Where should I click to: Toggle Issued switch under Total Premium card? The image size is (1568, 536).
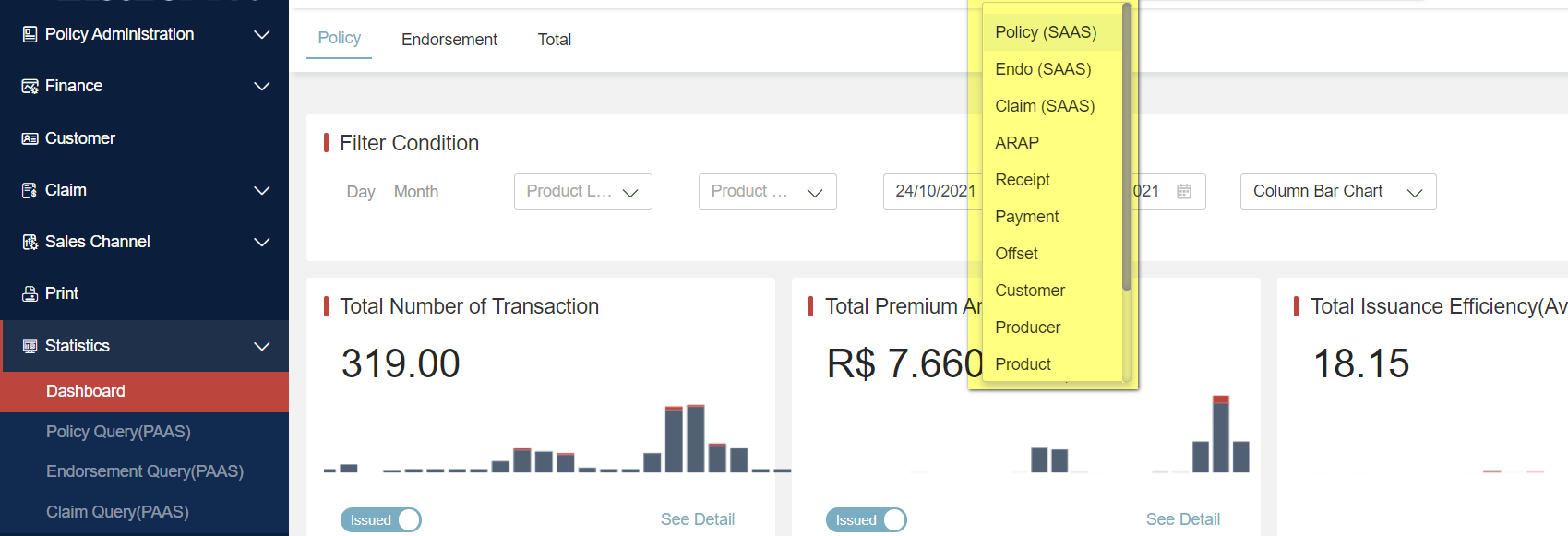866,520
